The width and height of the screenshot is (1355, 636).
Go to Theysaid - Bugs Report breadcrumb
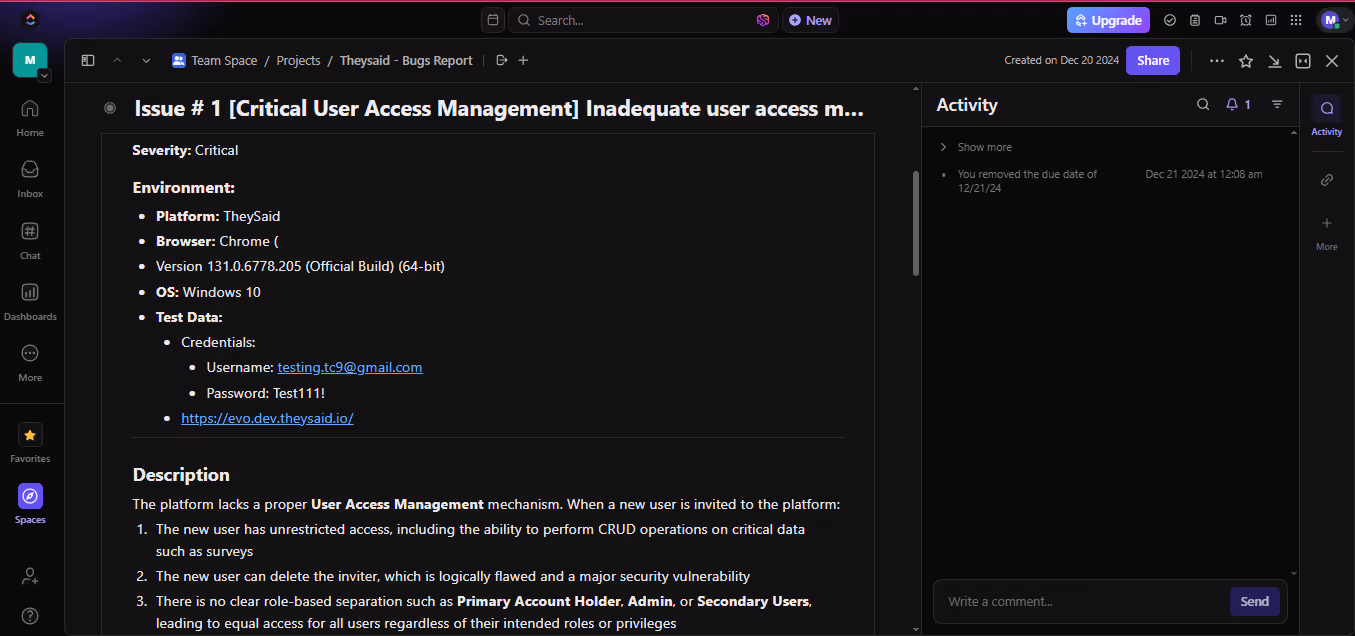click(406, 60)
